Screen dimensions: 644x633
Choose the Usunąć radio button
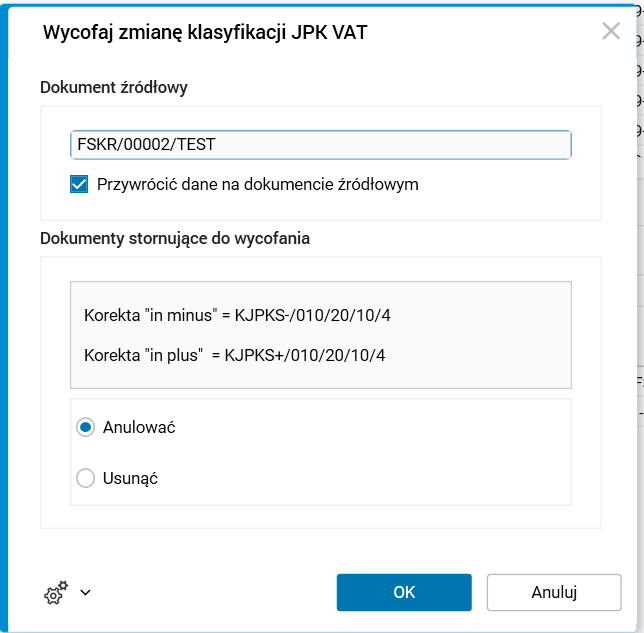coord(86,478)
